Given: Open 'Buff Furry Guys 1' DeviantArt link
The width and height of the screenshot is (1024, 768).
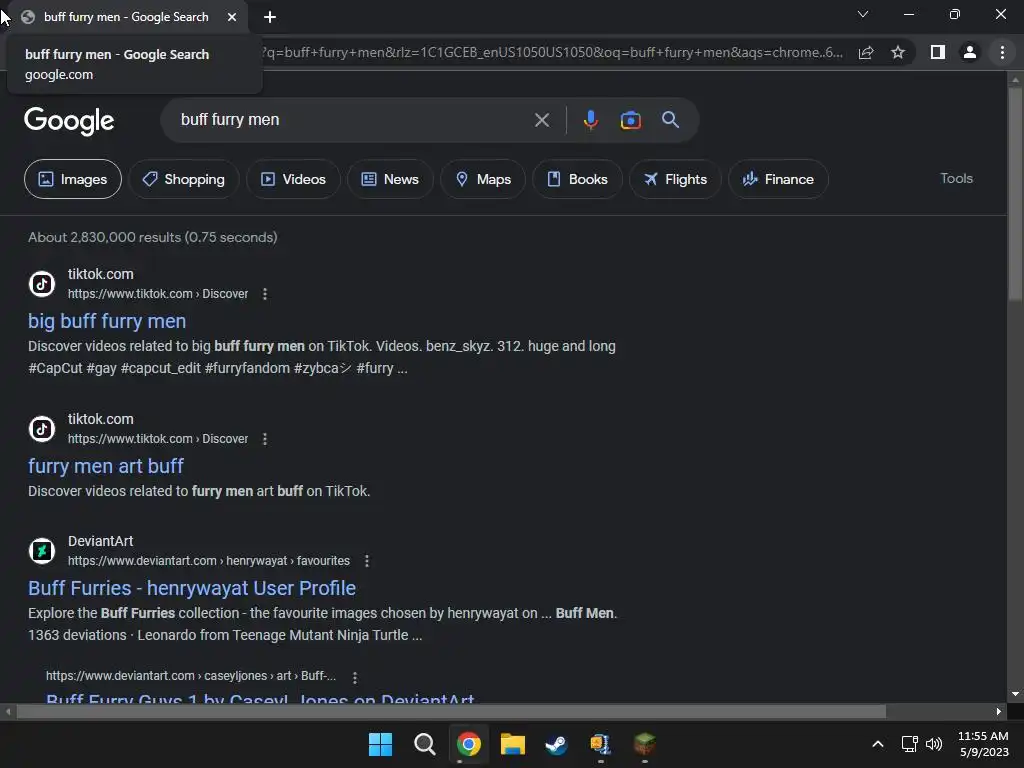Looking at the screenshot, I should click(260, 697).
